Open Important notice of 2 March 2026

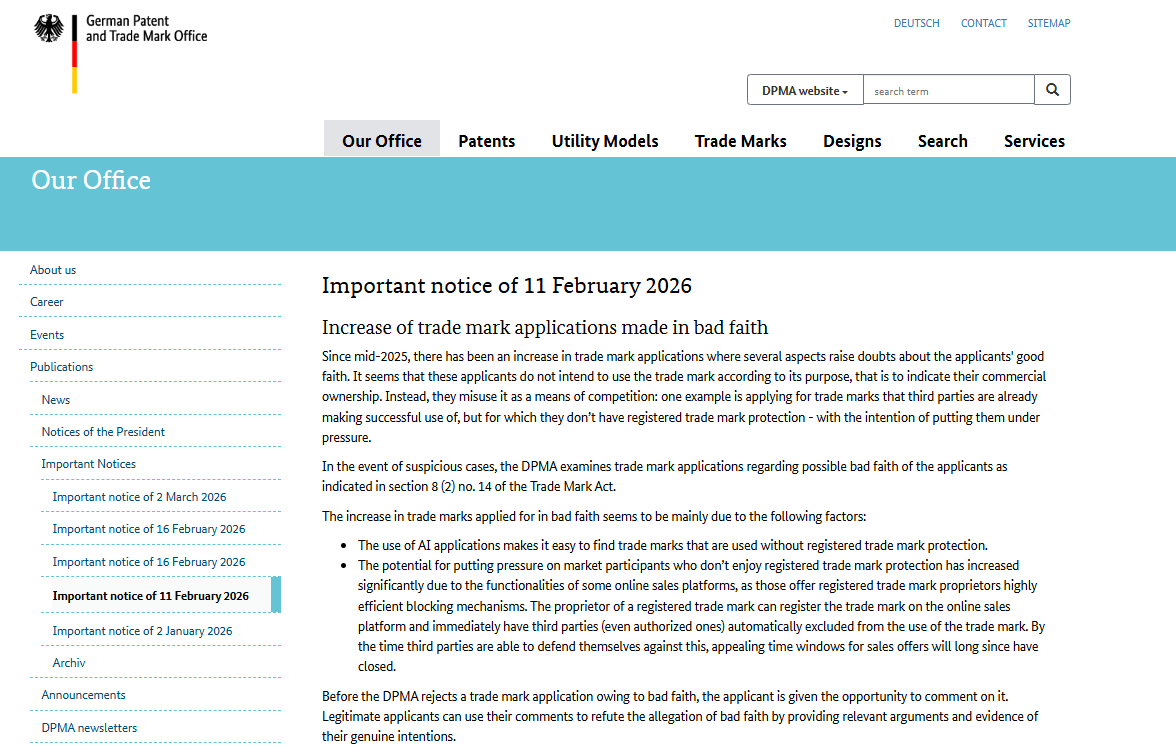(140, 496)
